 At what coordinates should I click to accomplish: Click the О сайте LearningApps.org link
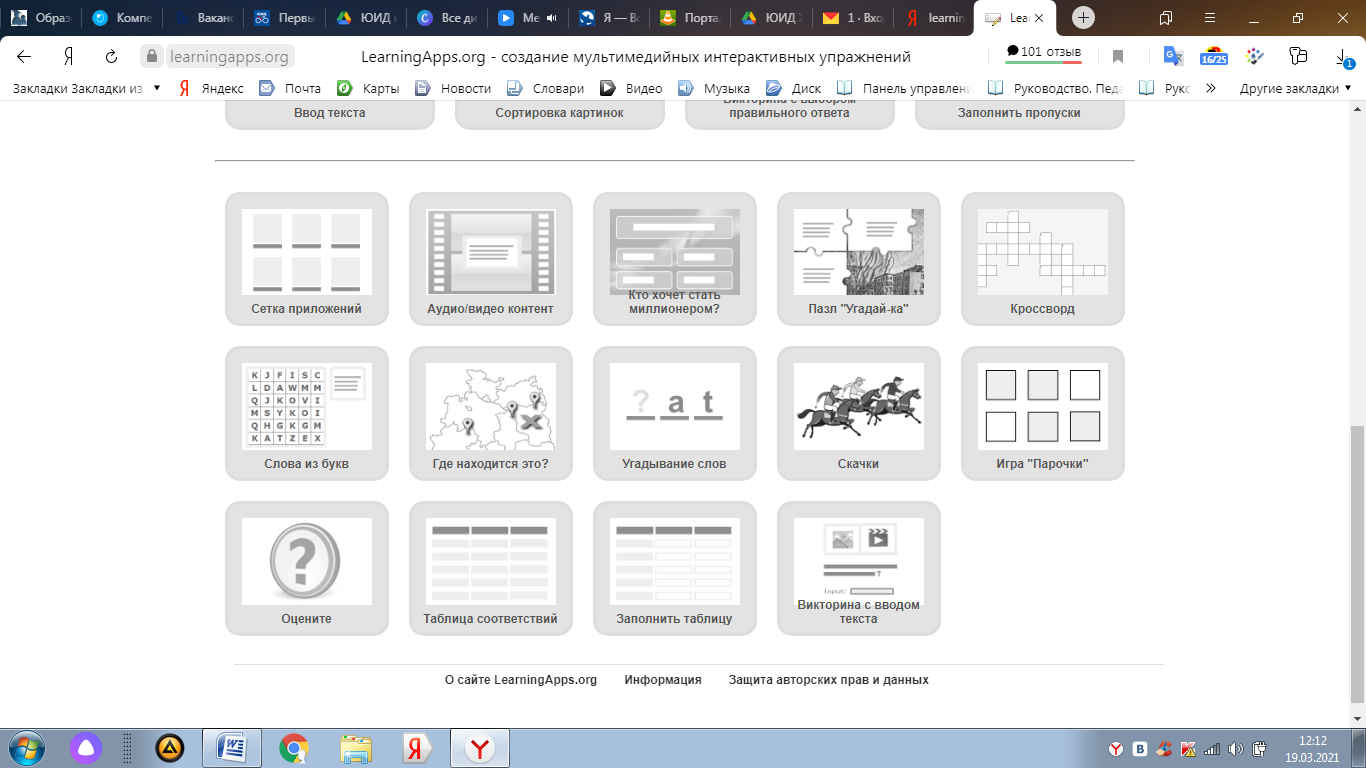pos(520,680)
